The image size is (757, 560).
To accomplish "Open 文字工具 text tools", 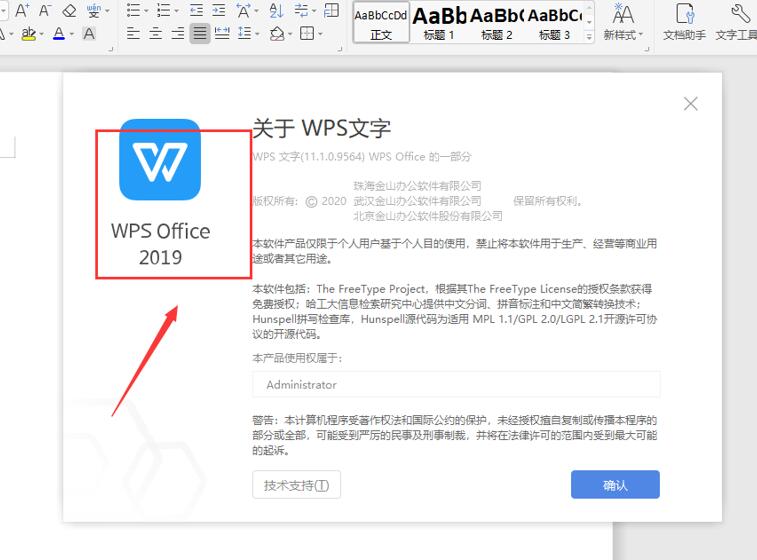I will [x=736, y=22].
